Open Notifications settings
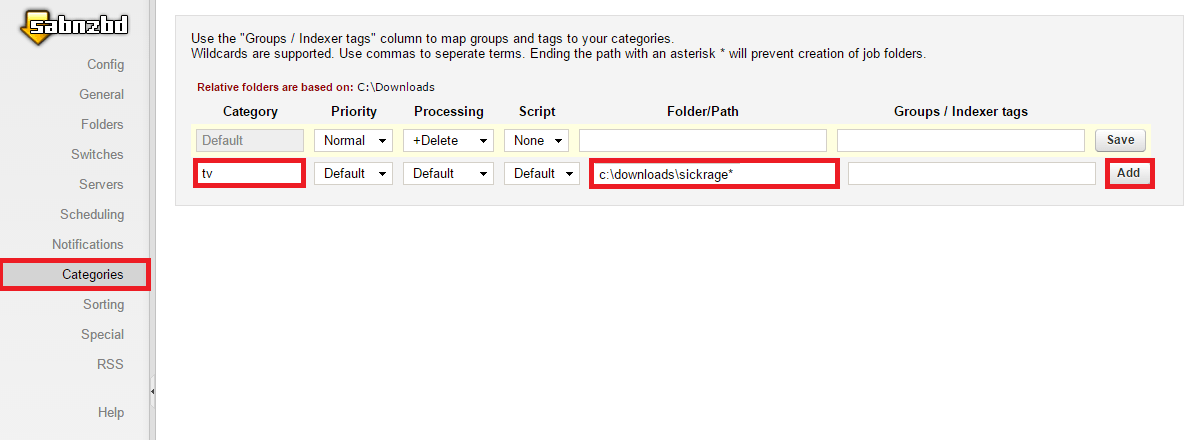This screenshot has height=440, width=1184. (88, 245)
